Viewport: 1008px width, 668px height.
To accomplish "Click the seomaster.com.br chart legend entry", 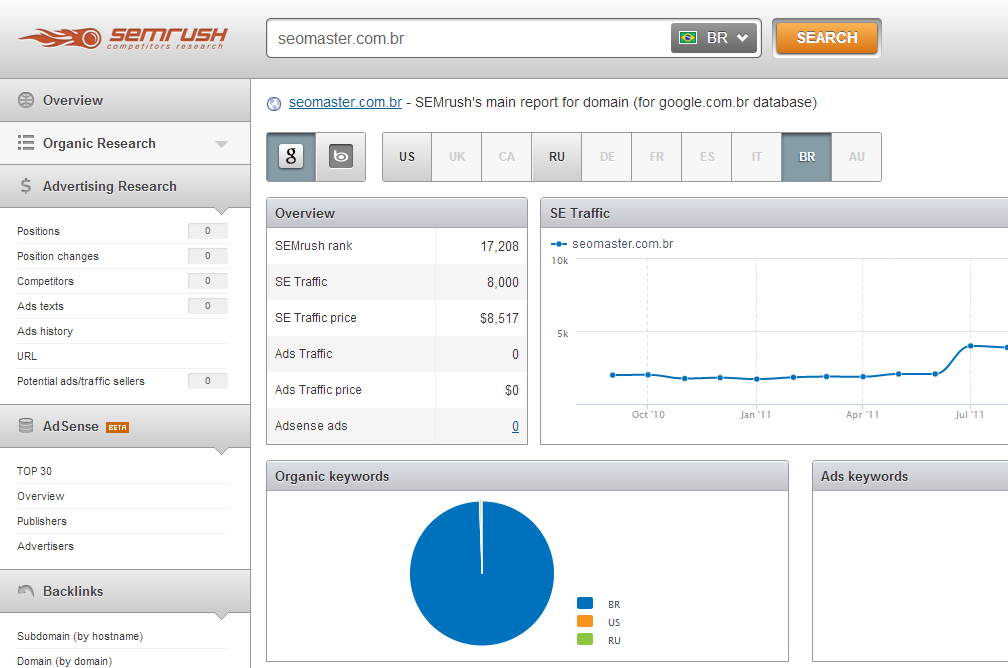I will pos(612,244).
